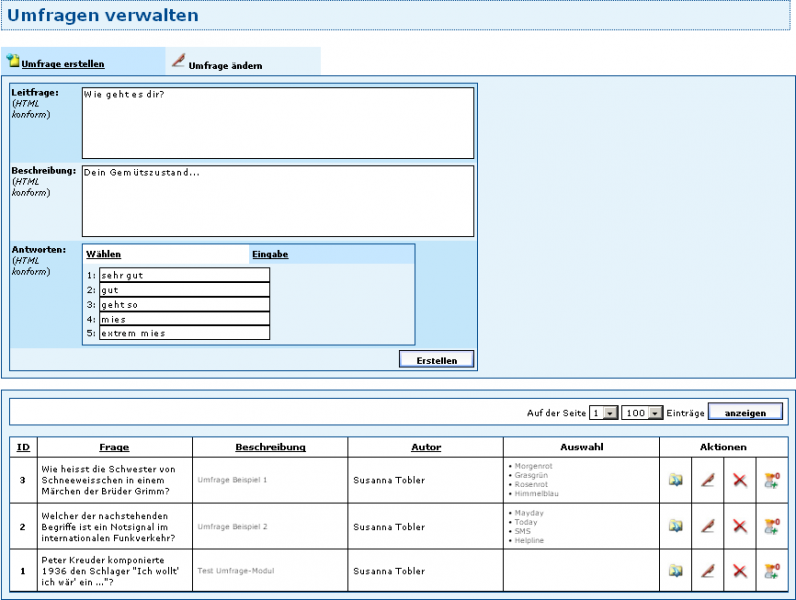Click the folder icon for survey ID 3

(x=676, y=480)
